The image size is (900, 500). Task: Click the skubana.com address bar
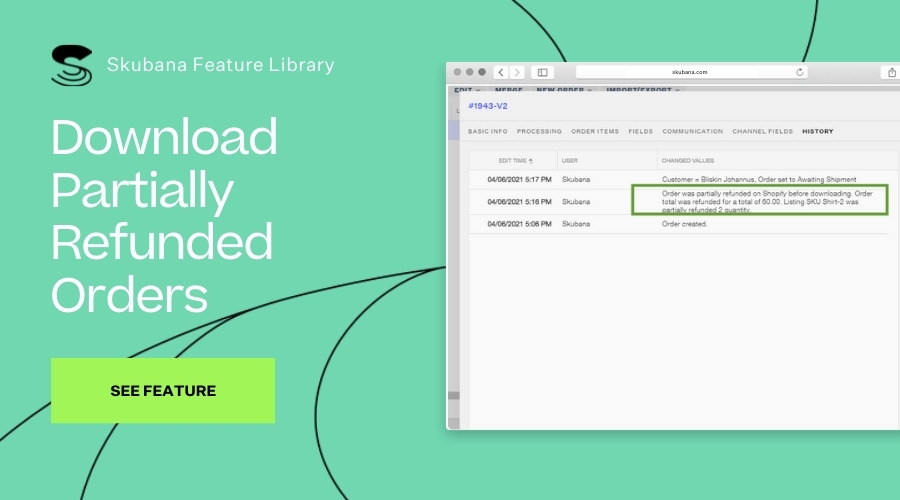(691, 72)
